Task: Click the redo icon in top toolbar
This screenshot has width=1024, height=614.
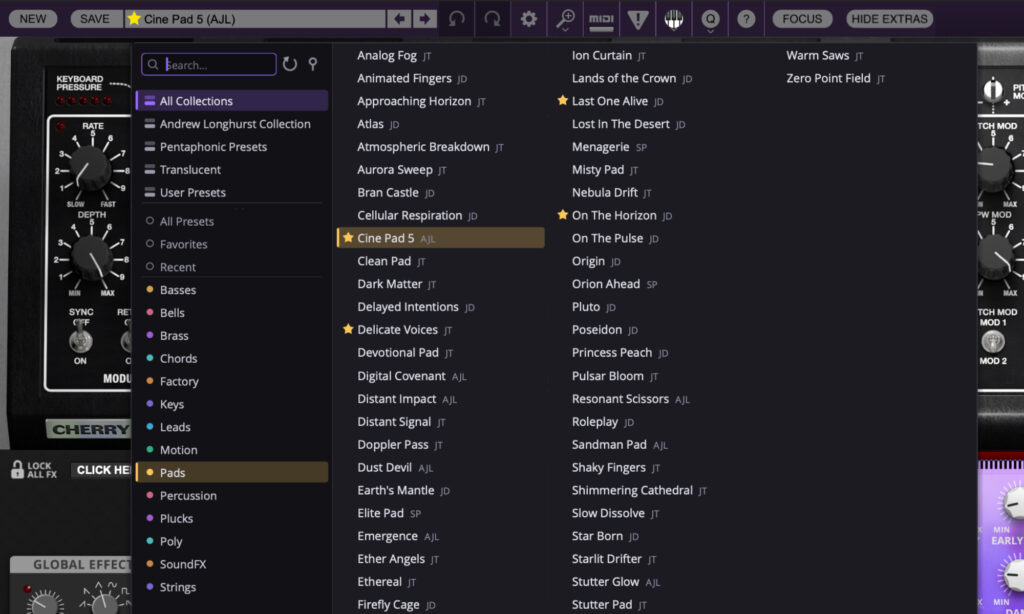Action: 492,19
